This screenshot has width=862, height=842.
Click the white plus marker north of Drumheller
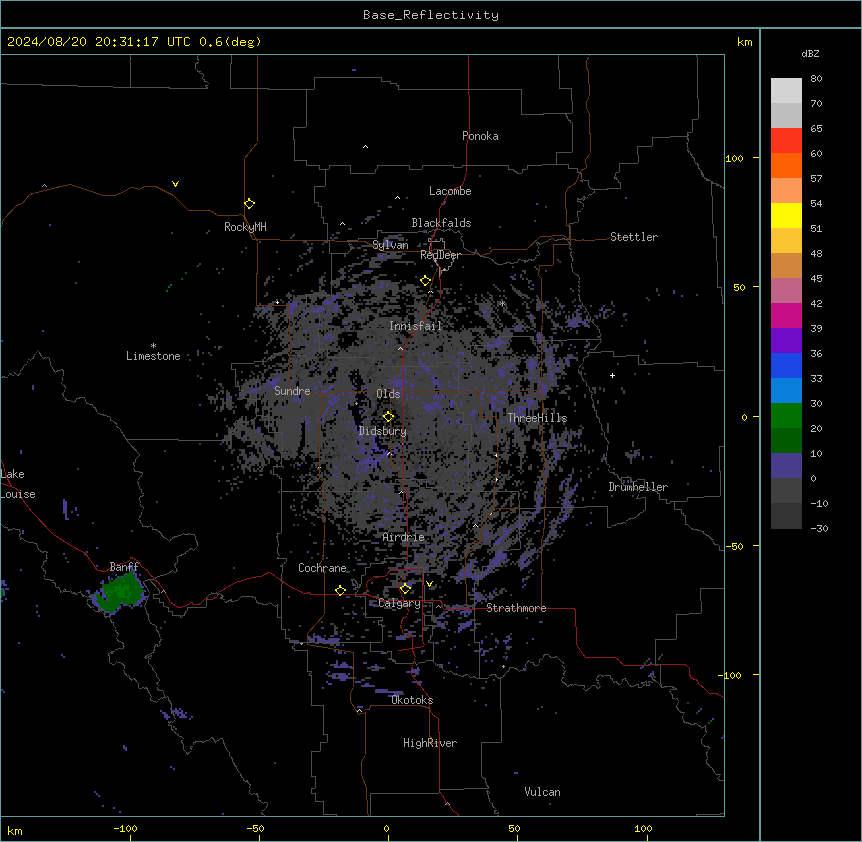point(612,375)
